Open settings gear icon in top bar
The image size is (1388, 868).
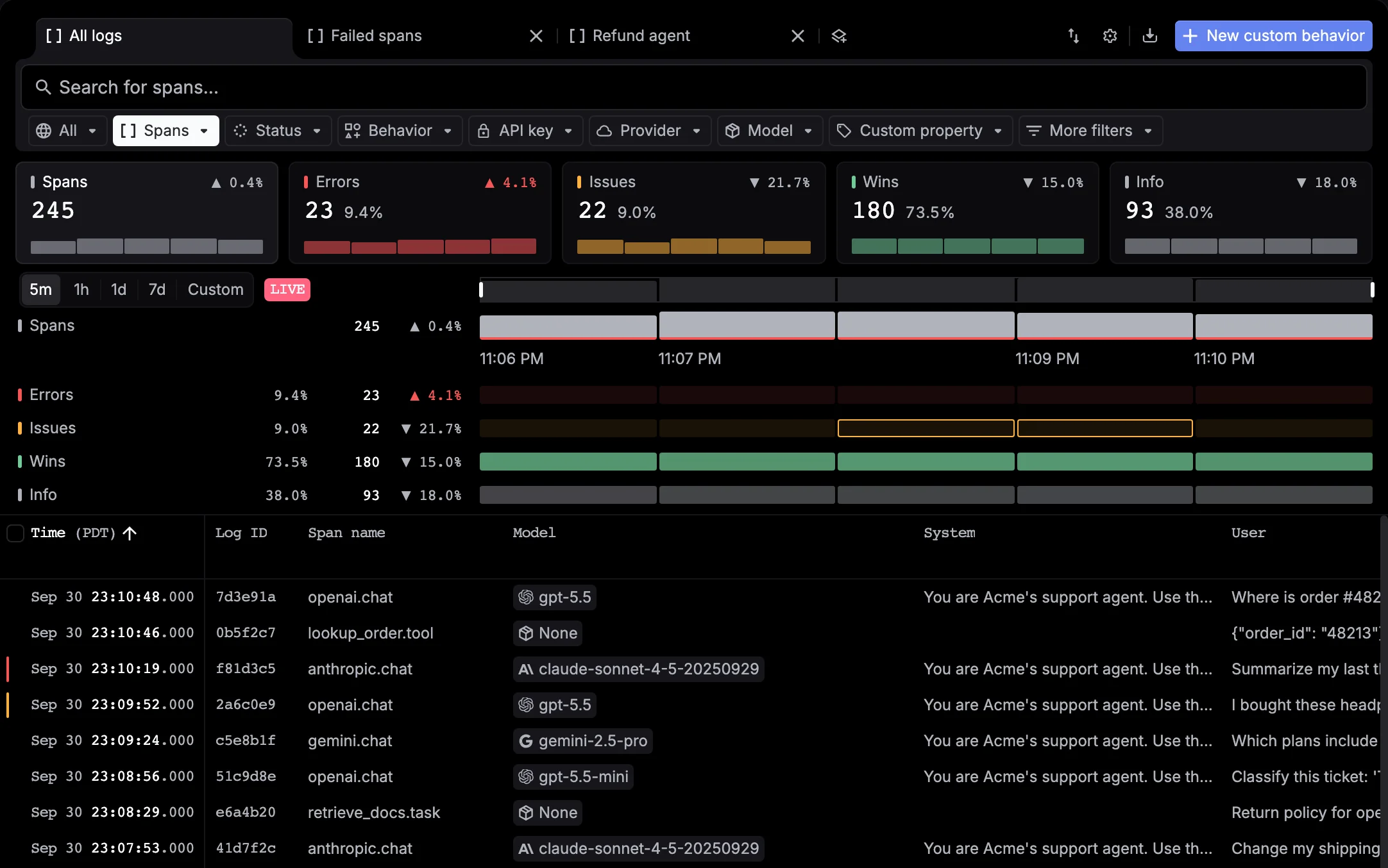pyautogui.click(x=1110, y=36)
